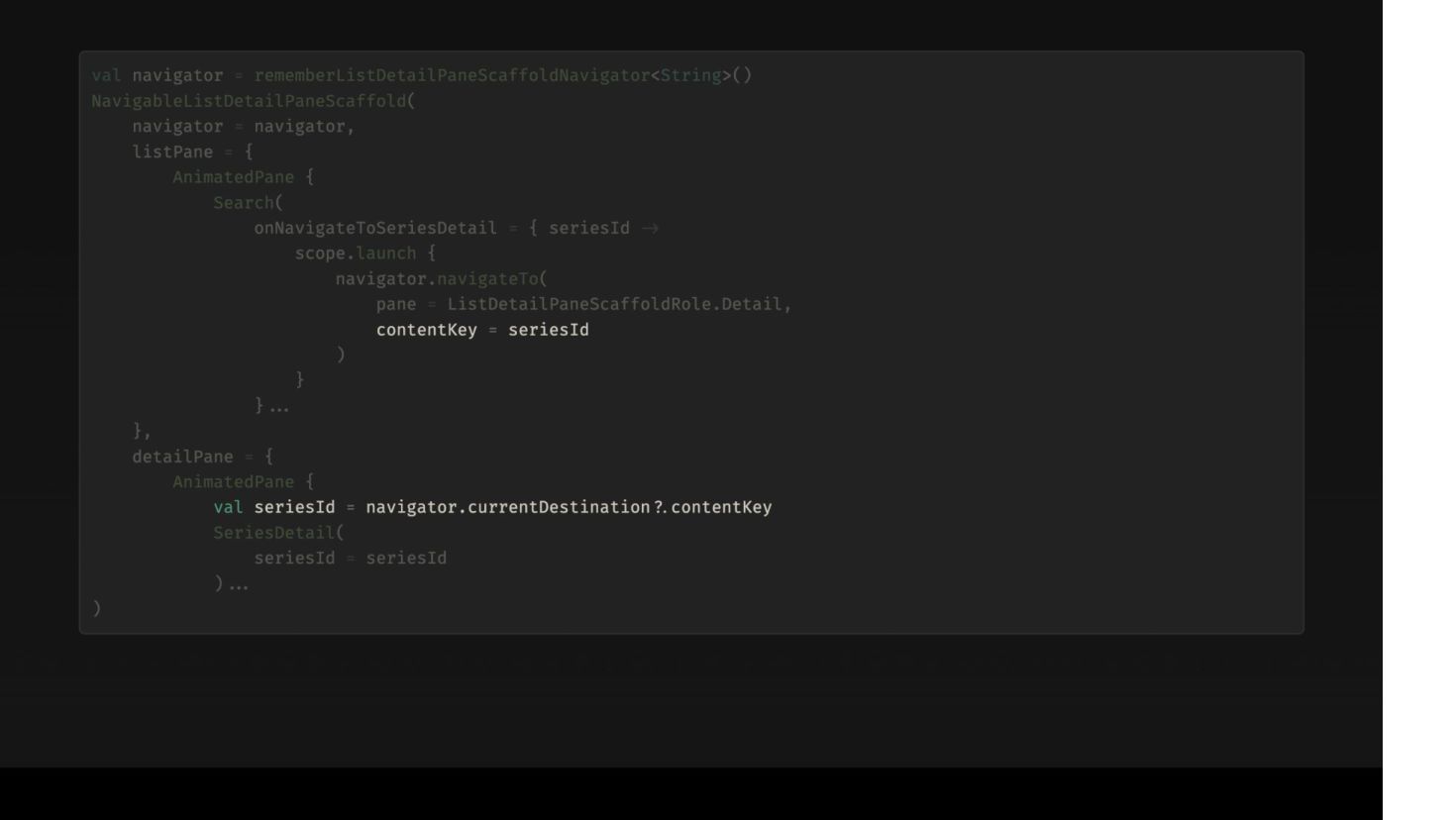Click the seriesId = seriesId argument line

[351, 559]
